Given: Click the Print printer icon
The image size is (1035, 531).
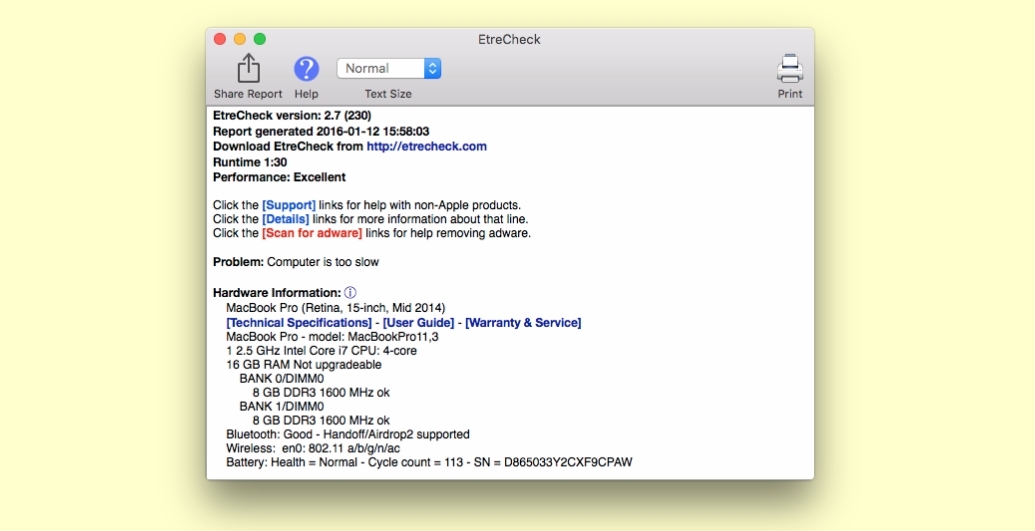Looking at the screenshot, I should tap(790, 69).
